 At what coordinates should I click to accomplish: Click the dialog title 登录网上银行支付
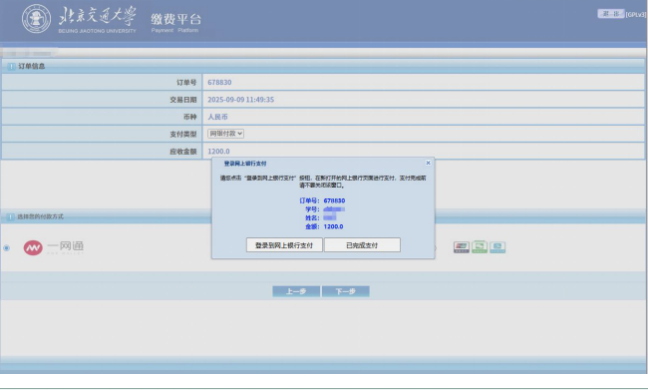click(245, 163)
